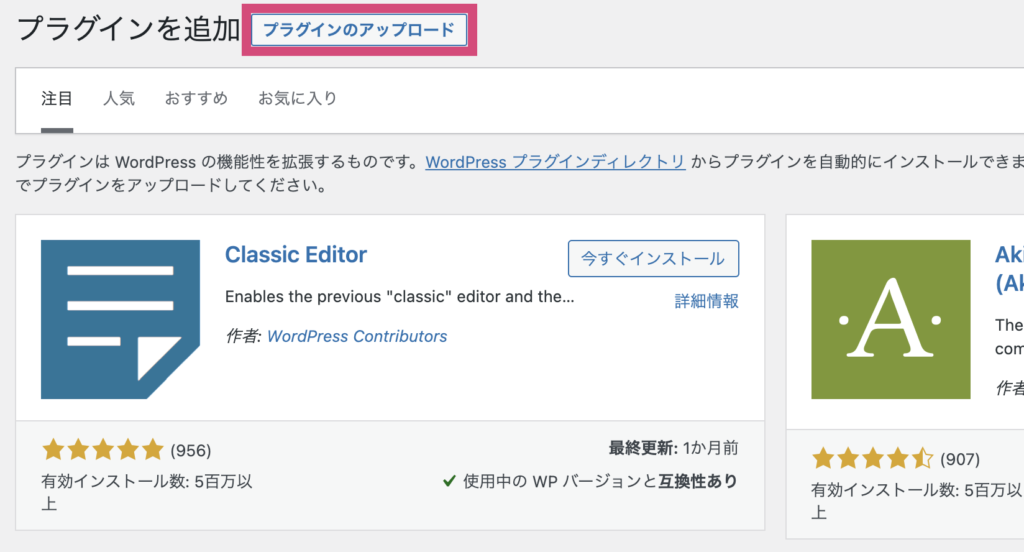Screen dimensions: 1024x552
Task: Open the WordPress プラグインディレクトリ link
Action: coord(555,161)
